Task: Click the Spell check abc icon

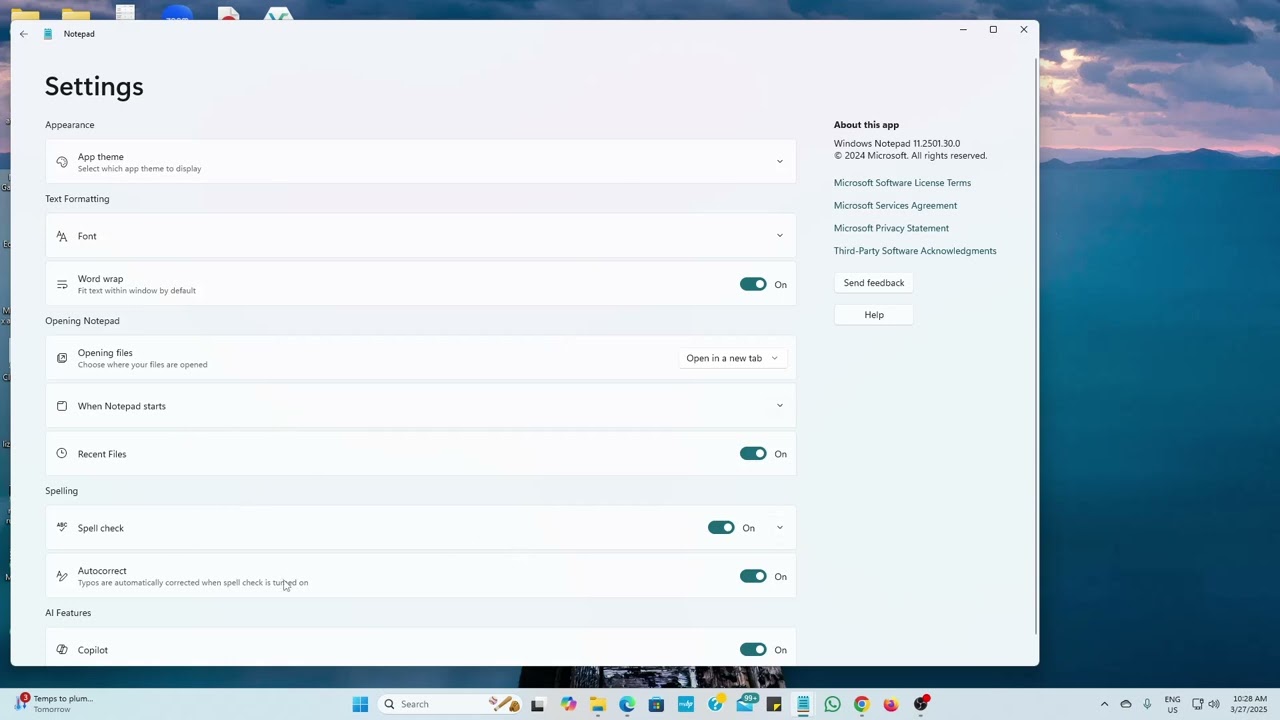Action: click(x=62, y=527)
